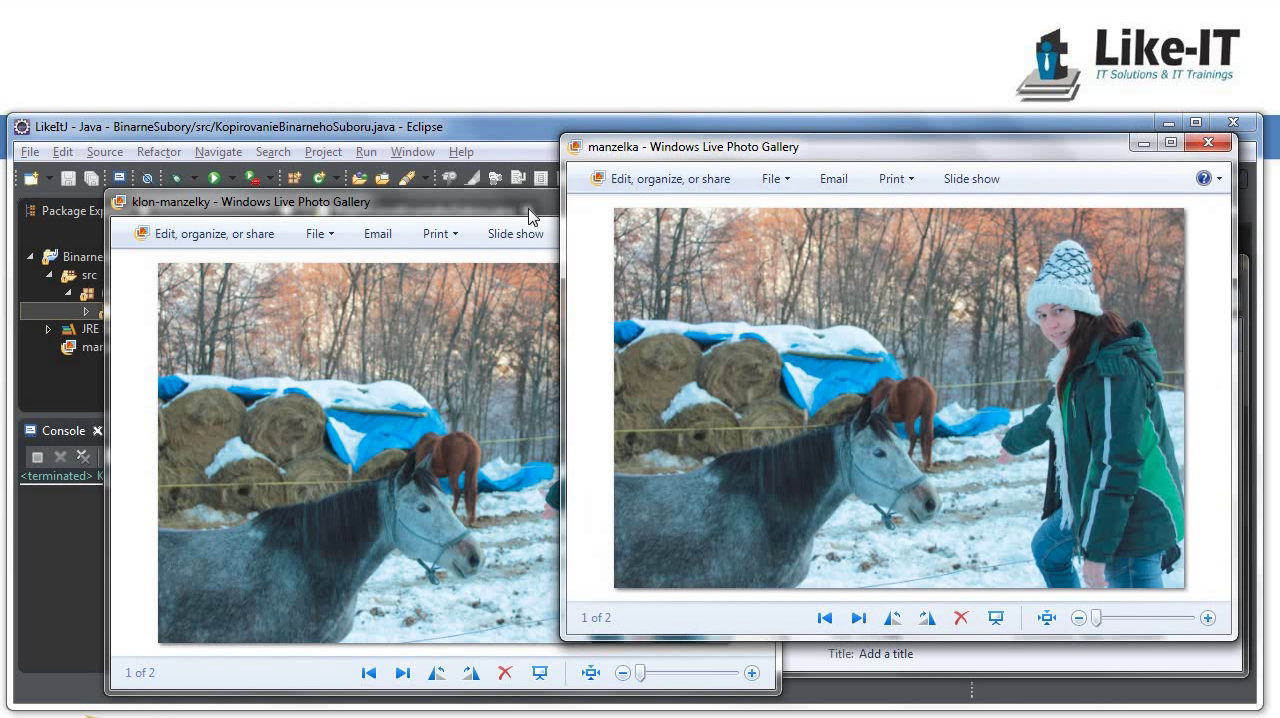1280x718 pixels.
Task: Fit to window icon in klon-manzelky gallery
Action: (591, 673)
